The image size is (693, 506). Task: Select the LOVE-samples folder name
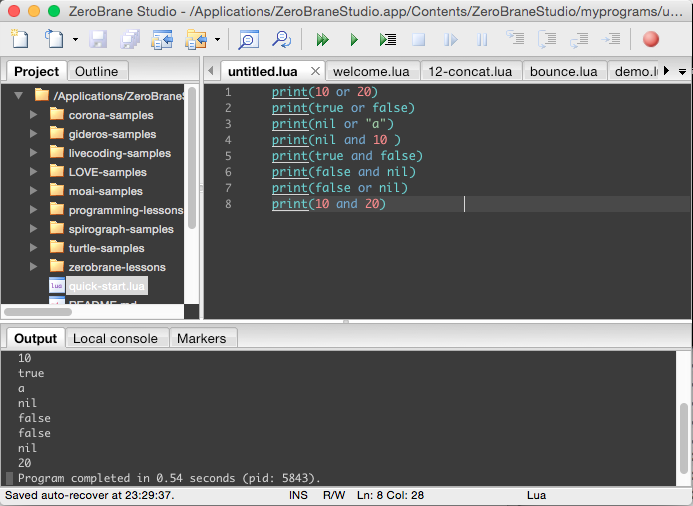tap(107, 172)
